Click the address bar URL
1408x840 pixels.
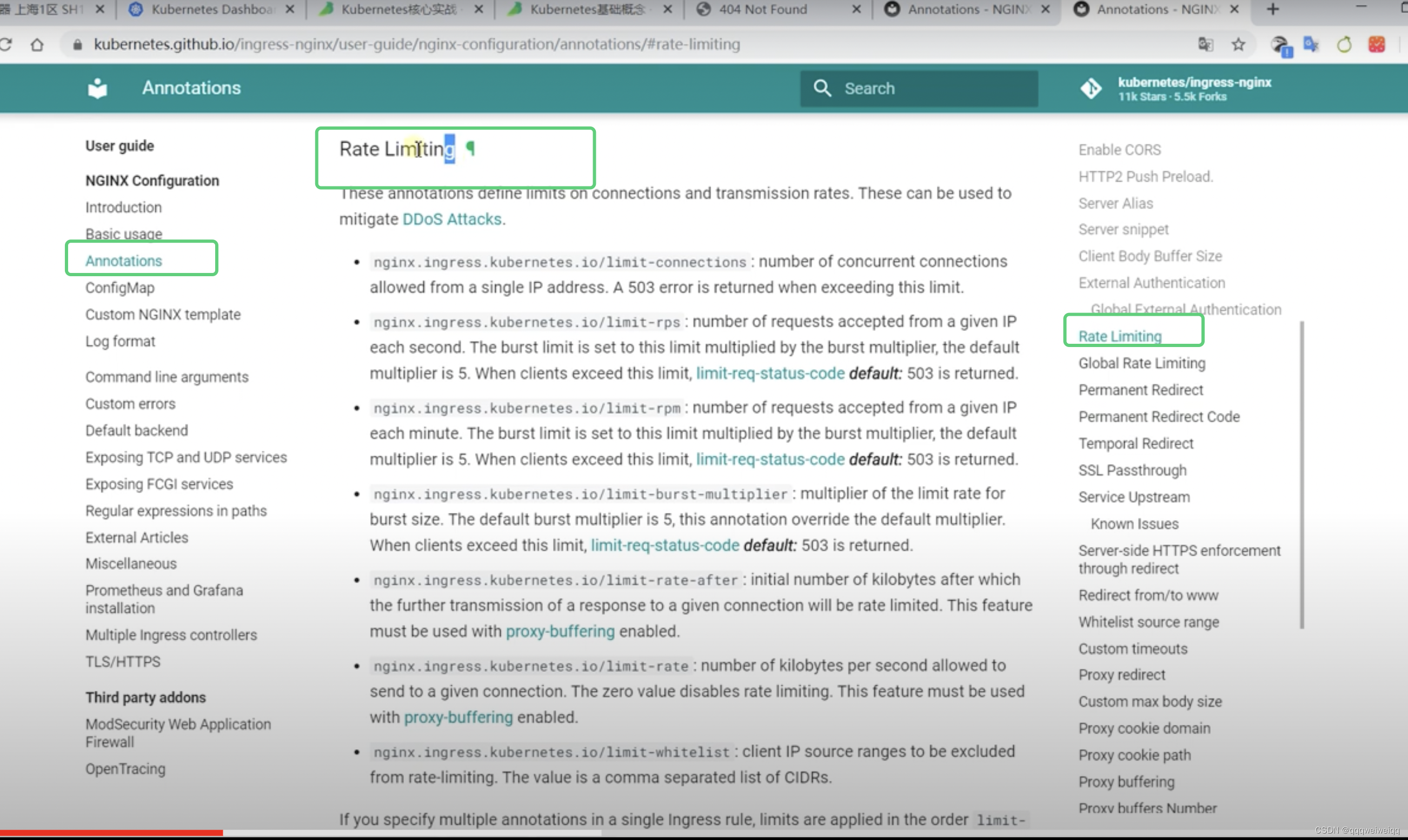(x=417, y=44)
